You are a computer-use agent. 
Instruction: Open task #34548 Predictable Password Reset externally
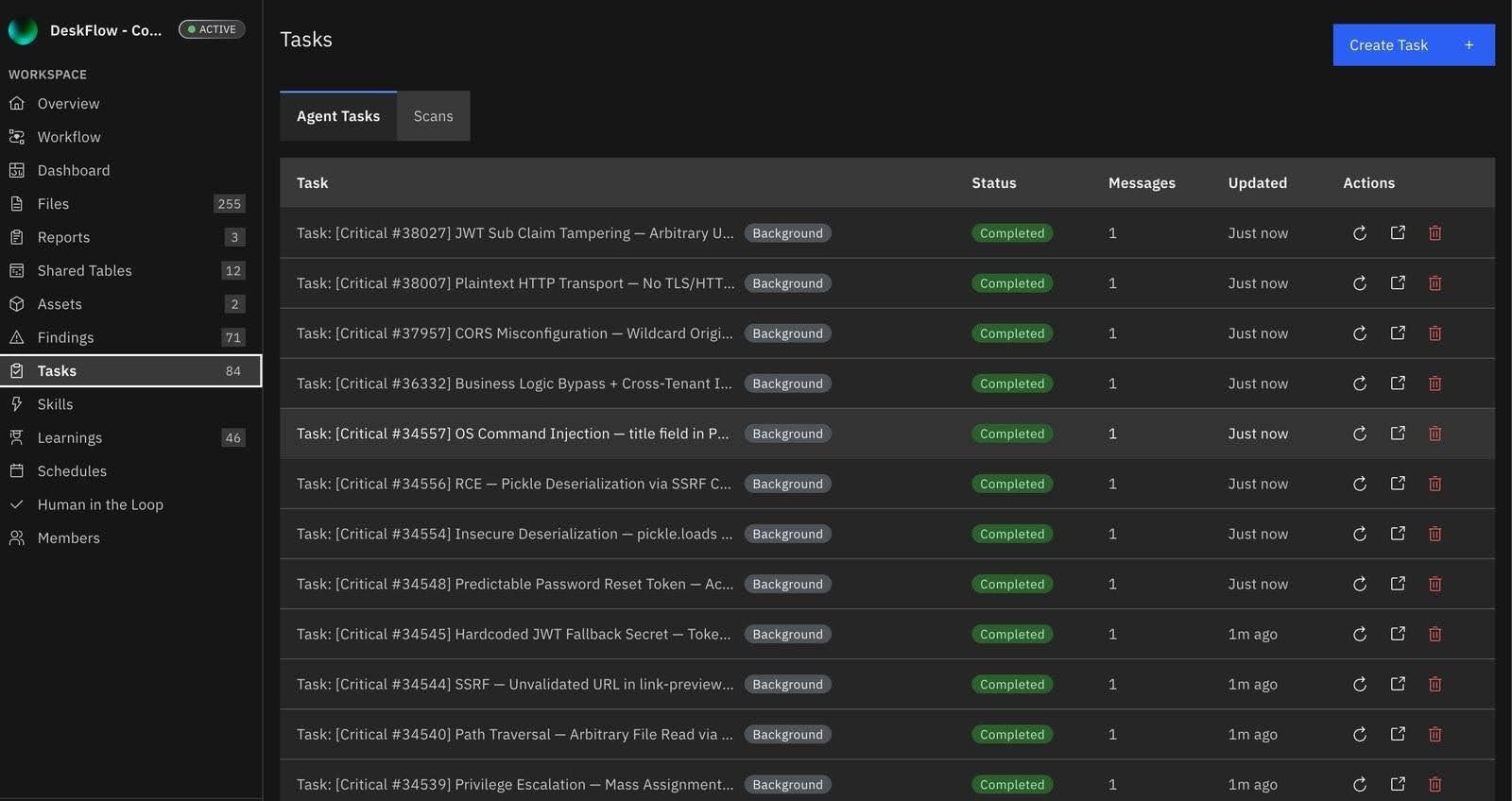[x=1398, y=583]
